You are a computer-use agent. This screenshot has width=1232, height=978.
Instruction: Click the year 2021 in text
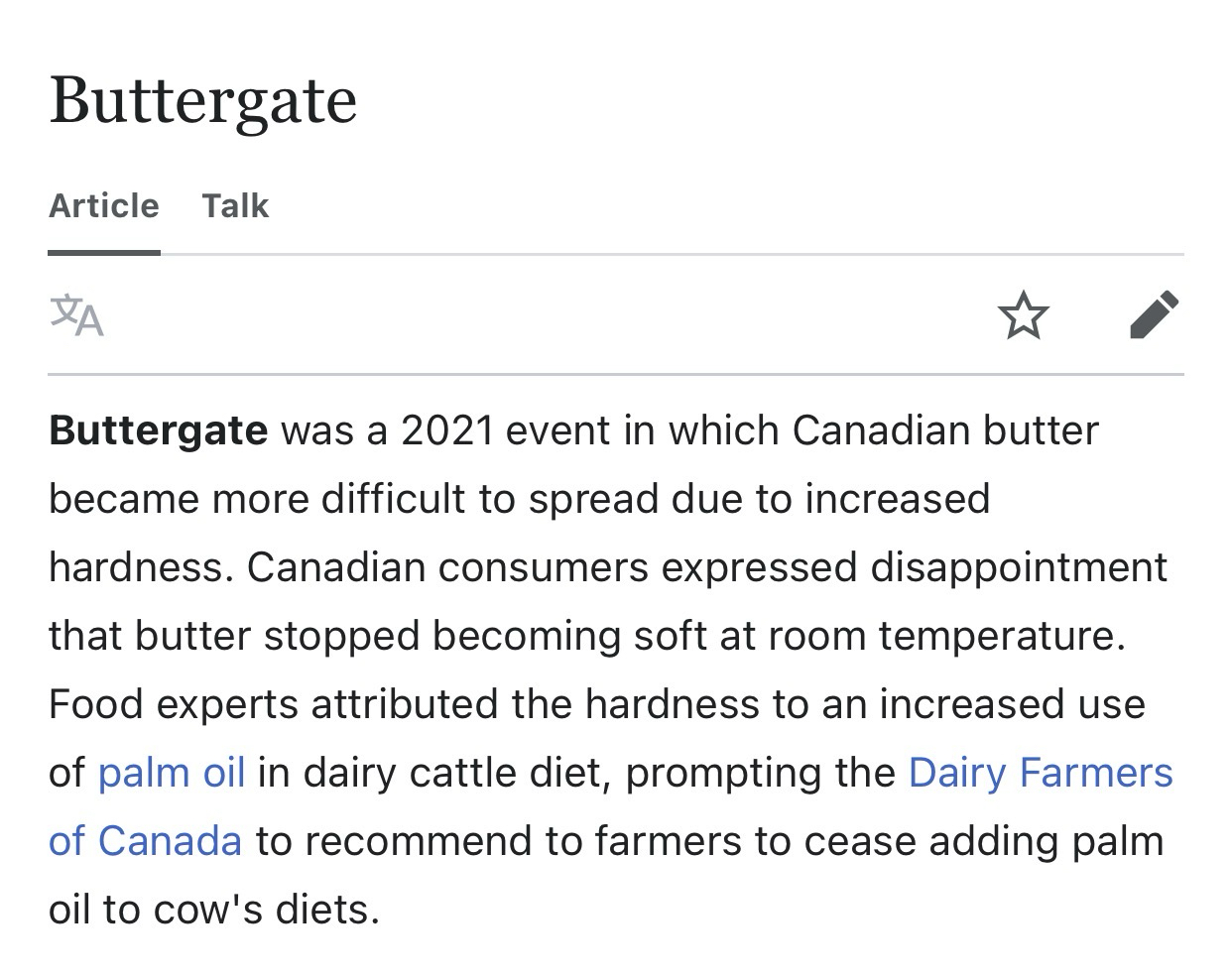(x=446, y=430)
